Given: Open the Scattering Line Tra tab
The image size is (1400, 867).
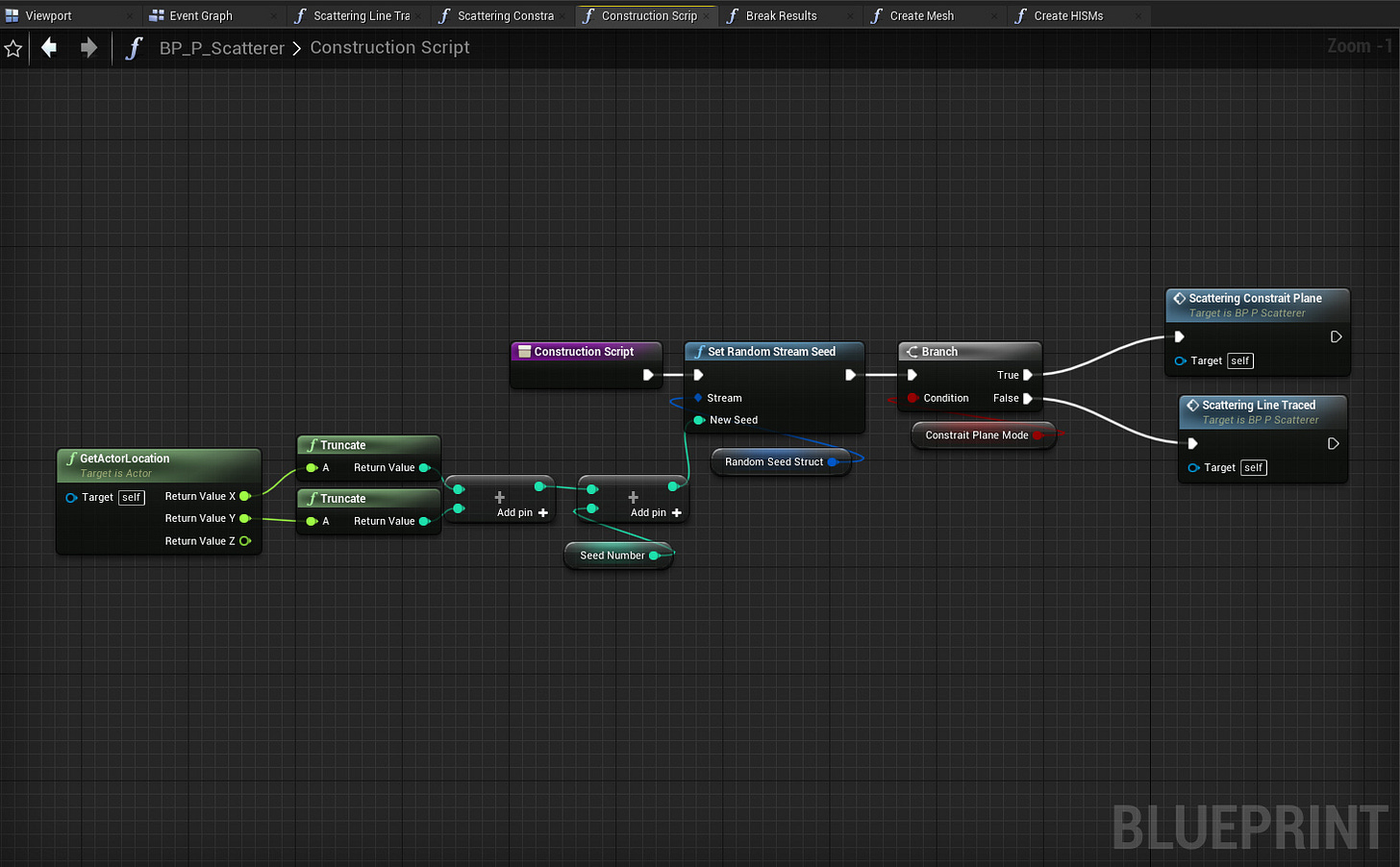Looking at the screenshot, I should [359, 15].
